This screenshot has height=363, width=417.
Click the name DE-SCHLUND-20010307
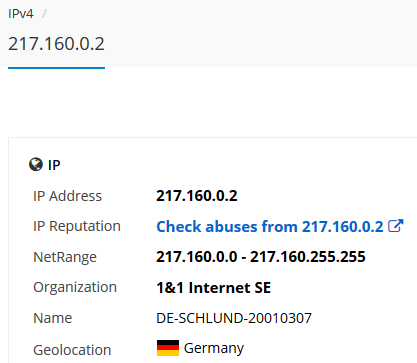click(234, 318)
